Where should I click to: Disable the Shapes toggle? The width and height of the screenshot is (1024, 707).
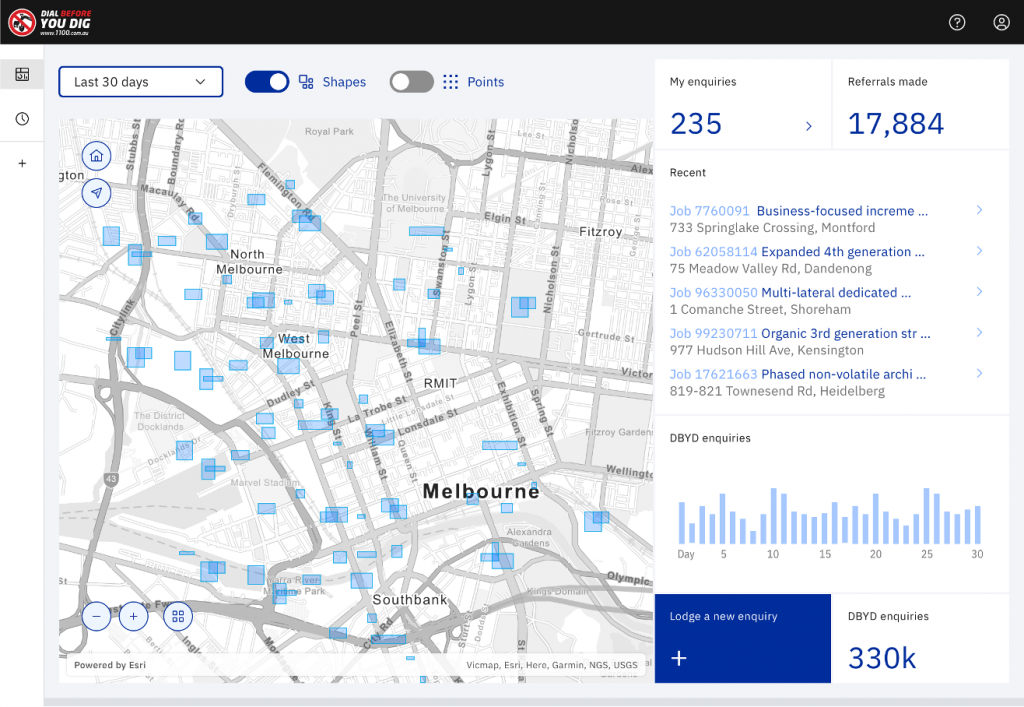pyautogui.click(x=266, y=82)
